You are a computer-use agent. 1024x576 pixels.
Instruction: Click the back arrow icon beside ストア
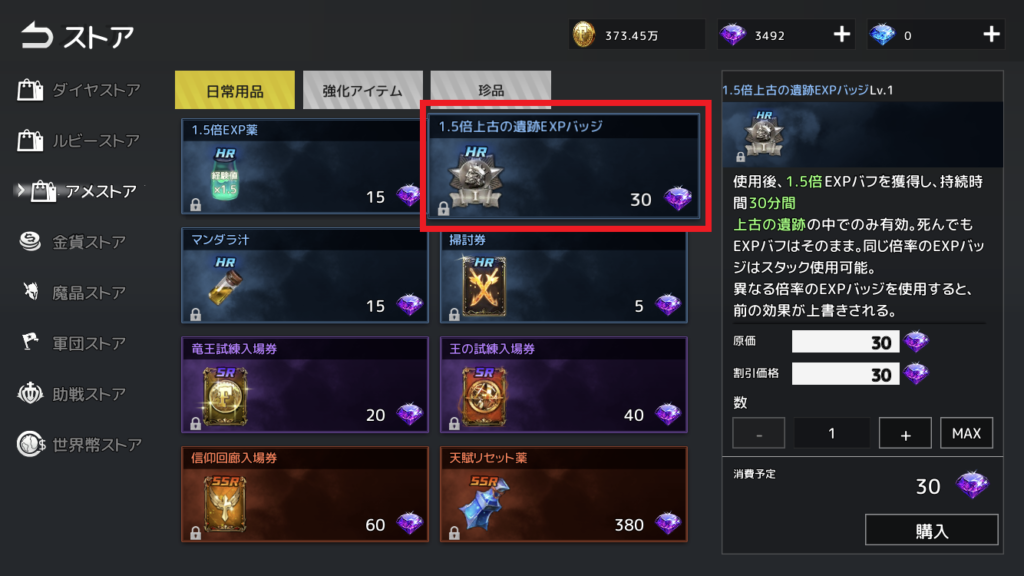click(37, 35)
